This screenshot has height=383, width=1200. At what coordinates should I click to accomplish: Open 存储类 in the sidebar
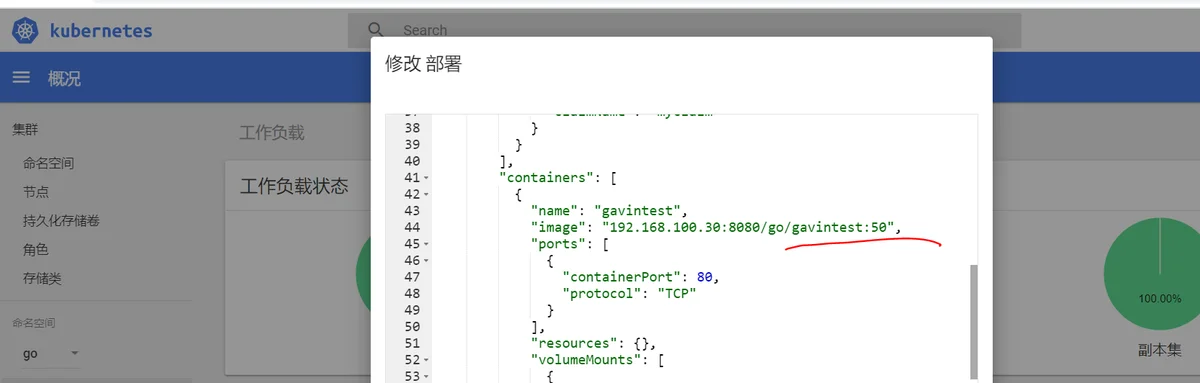tap(42, 279)
